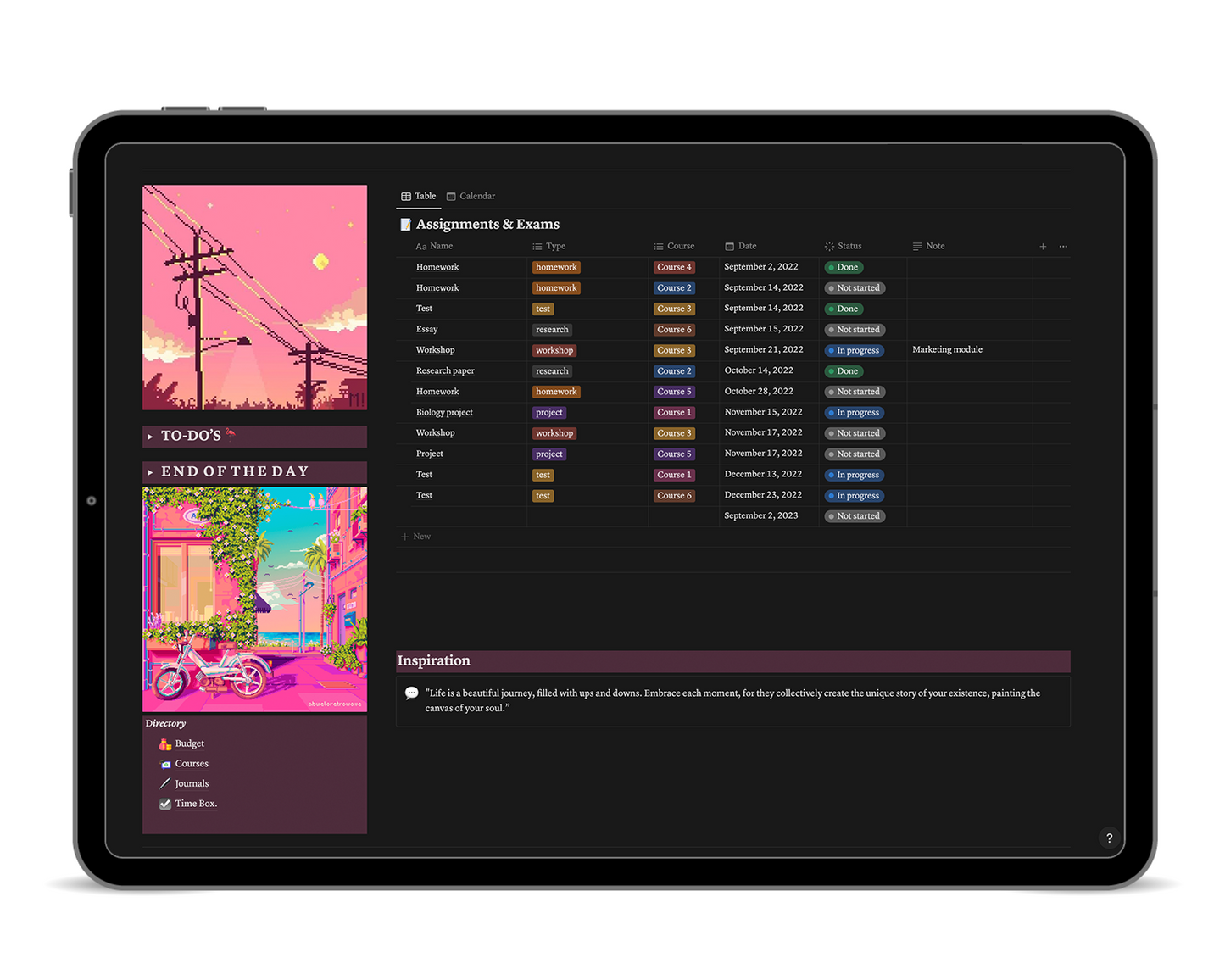Click the plus icon to add column
The width and height of the screenshot is (1225, 980).
point(1043,247)
